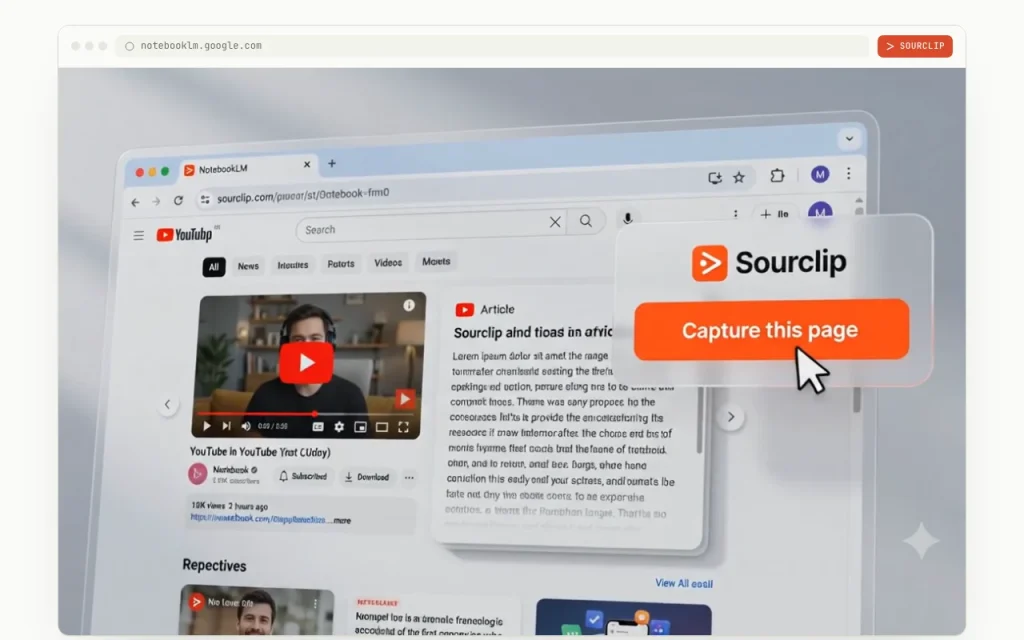The image size is (1024, 640).
Task: Mute the video with the volume icon
Action: click(246, 426)
